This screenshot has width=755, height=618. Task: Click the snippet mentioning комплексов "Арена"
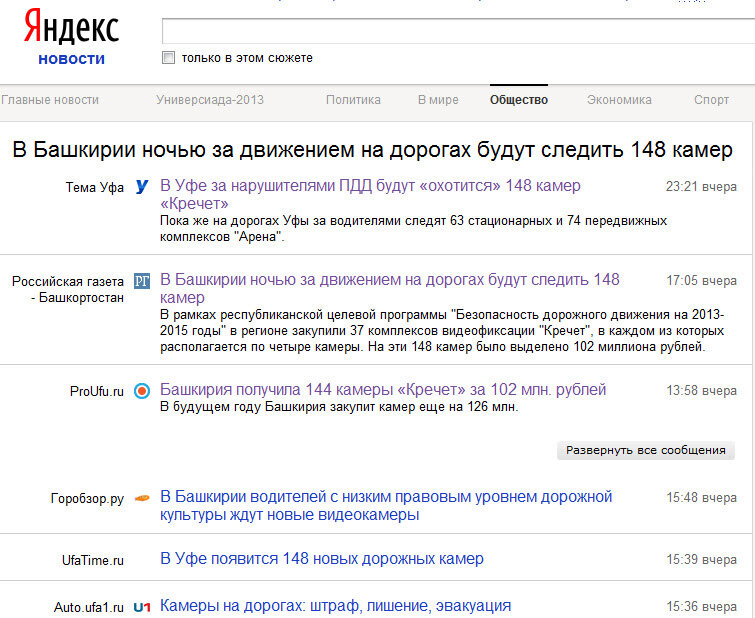point(413,229)
